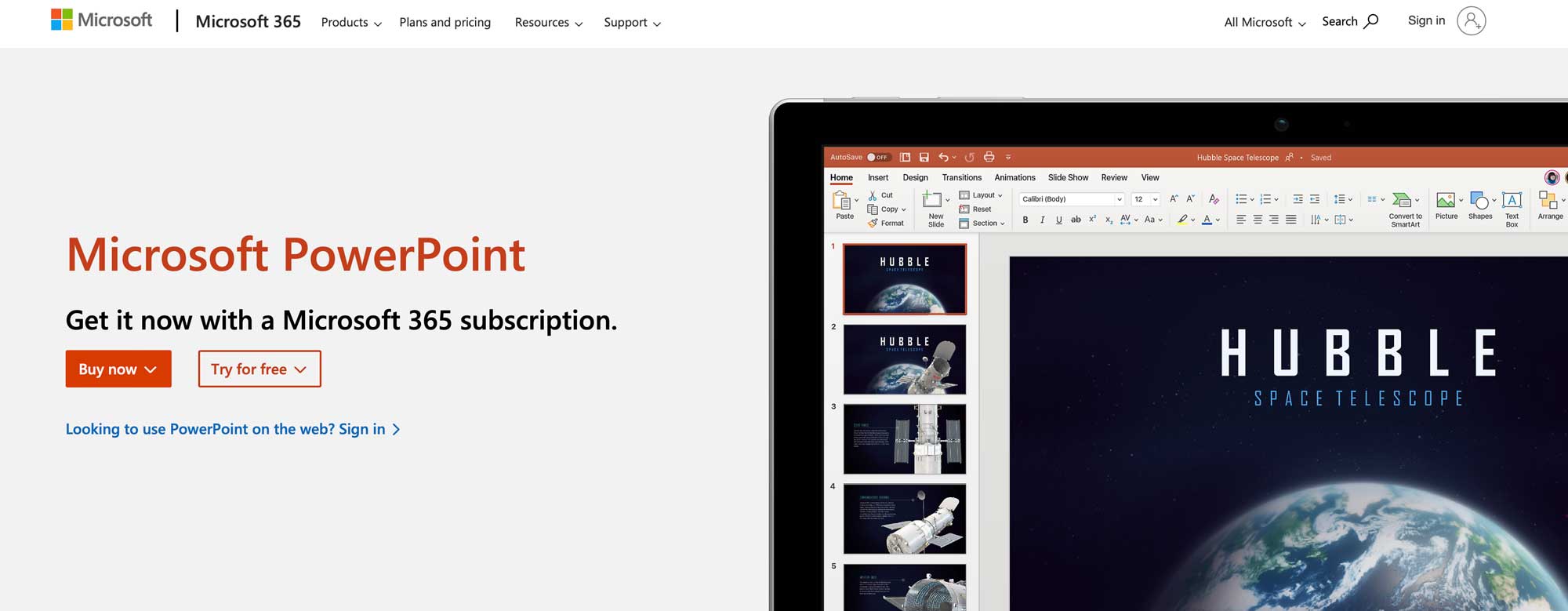Toggle Bold formatting in the ribbon
Viewport: 1568px width, 611px height.
click(1025, 220)
